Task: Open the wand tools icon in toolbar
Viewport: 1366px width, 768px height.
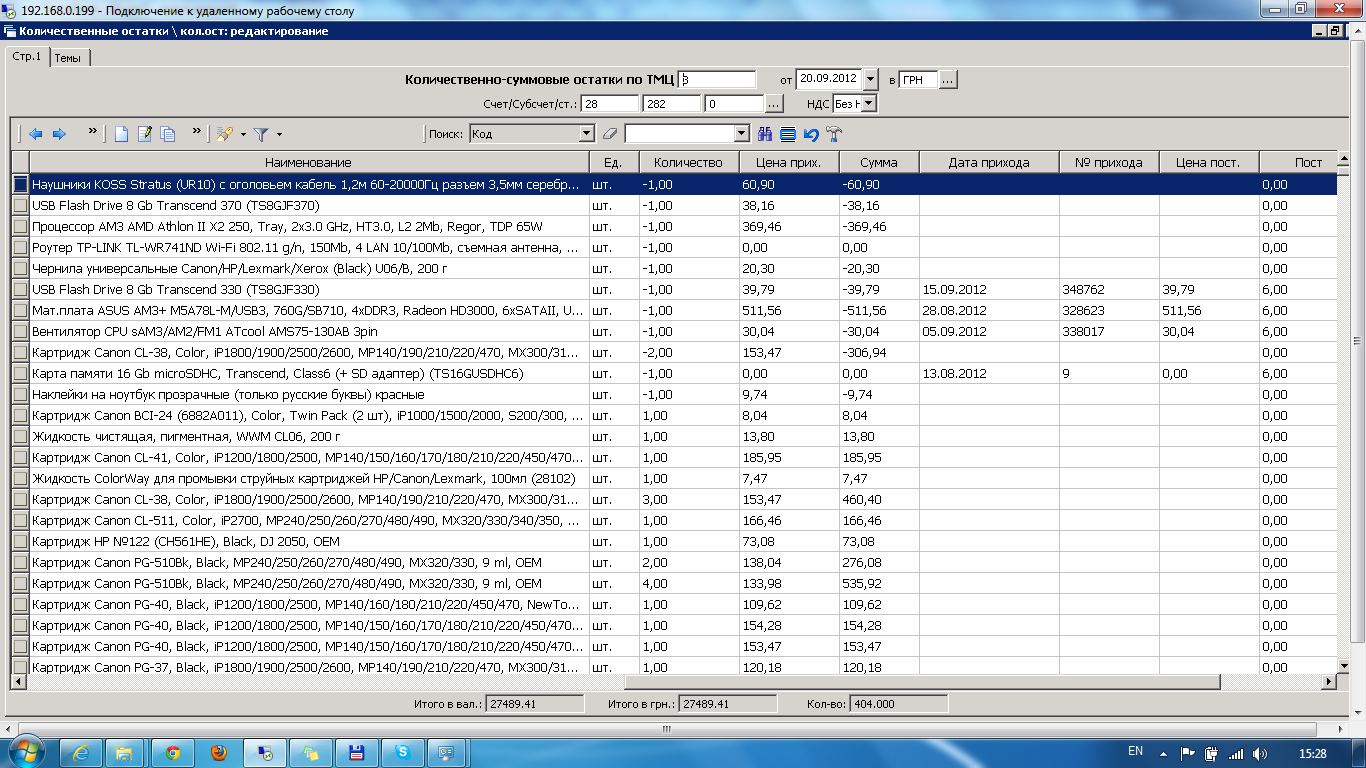Action: (225, 134)
